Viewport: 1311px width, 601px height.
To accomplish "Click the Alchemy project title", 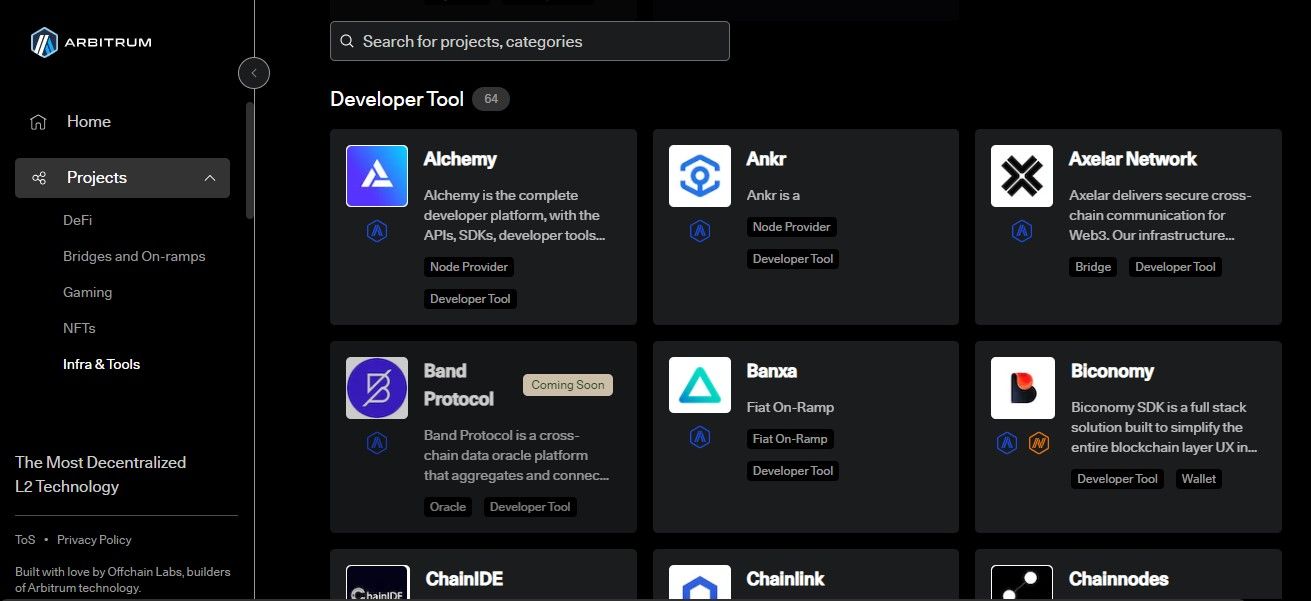I will (x=460, y=159).
